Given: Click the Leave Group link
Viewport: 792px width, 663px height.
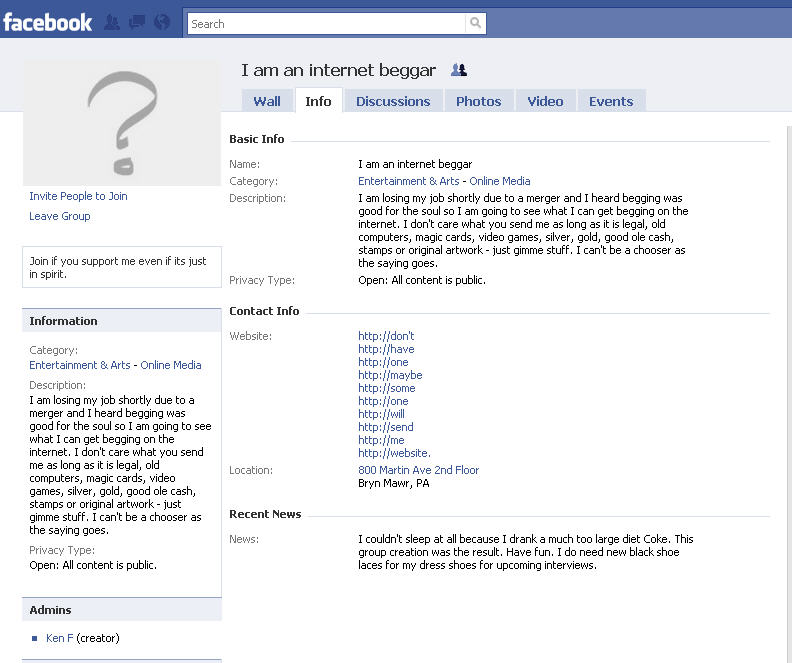Looking at the screenshot, I should pyautogui.click(x=60, y=216).
